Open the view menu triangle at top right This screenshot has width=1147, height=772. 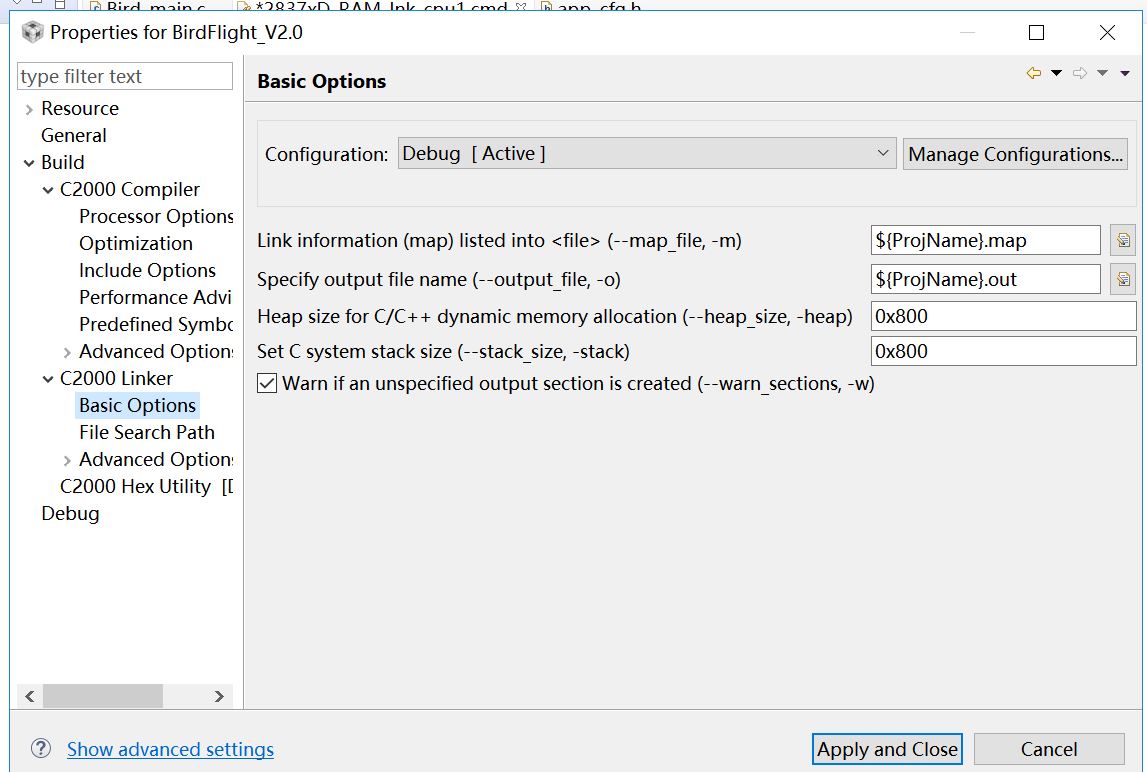click(1125, 73)
